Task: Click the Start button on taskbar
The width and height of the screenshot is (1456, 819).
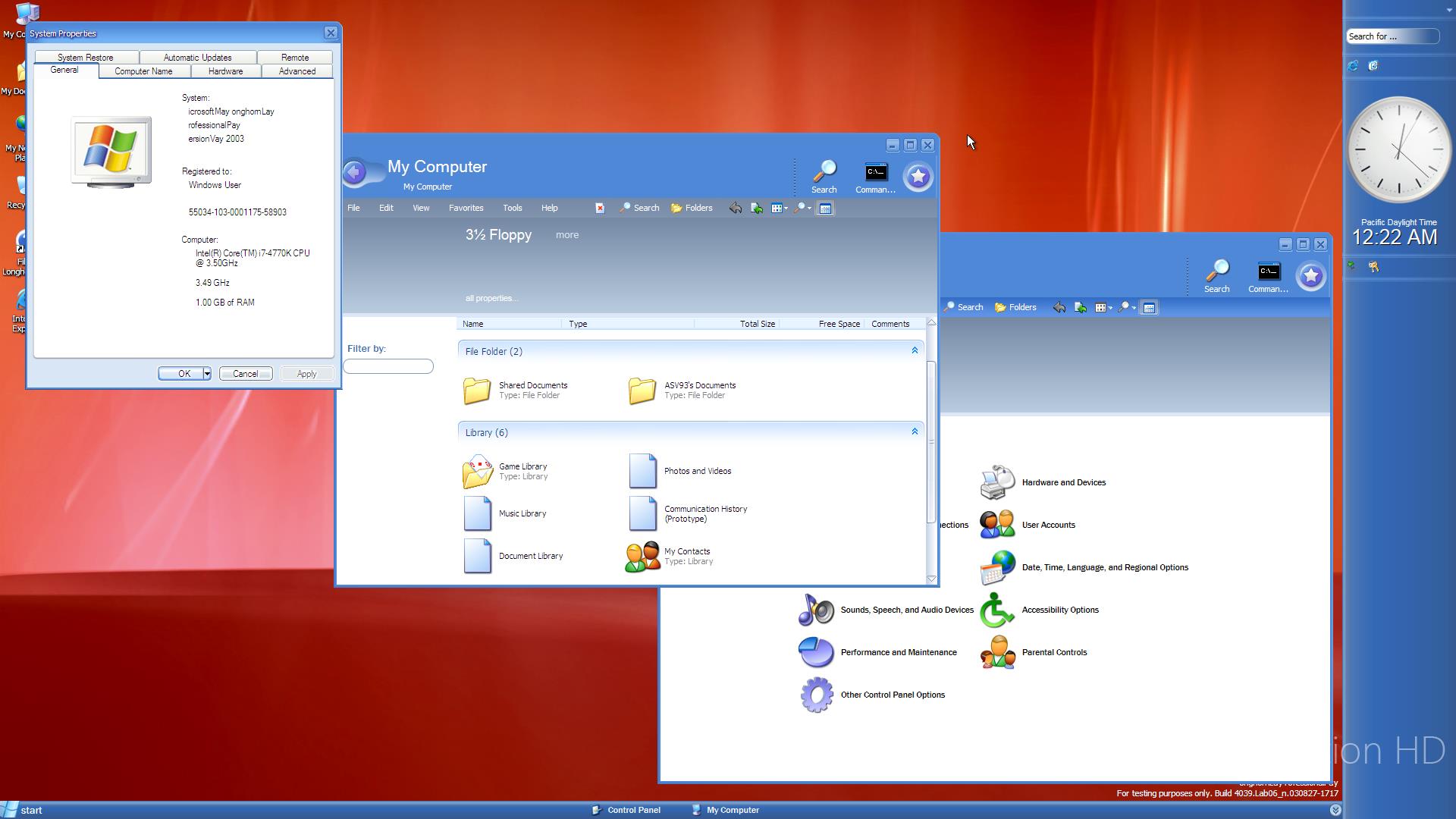Action: coord(23,810)
